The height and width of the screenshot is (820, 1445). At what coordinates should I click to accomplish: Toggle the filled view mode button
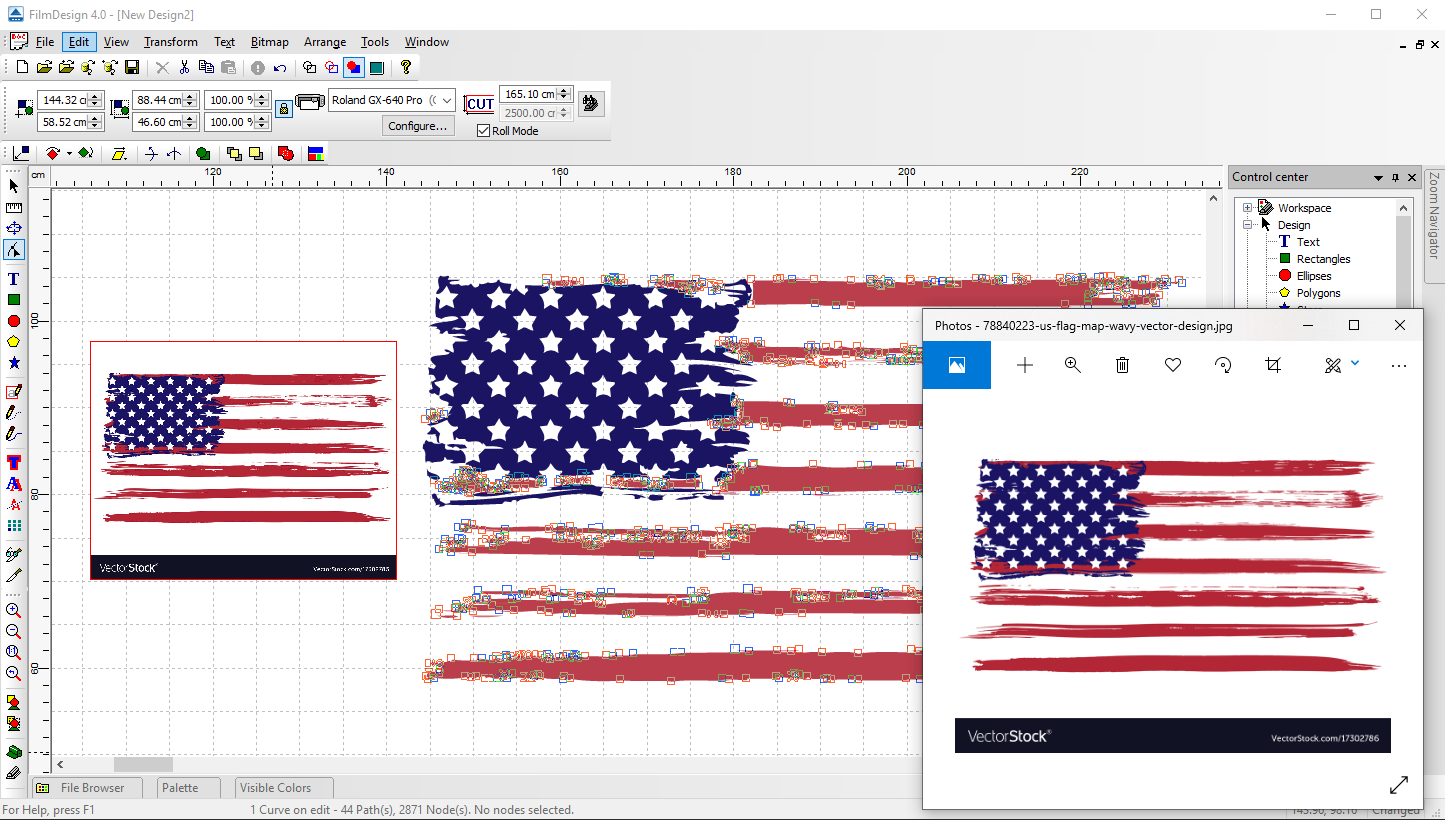click(x=353, y=68)
